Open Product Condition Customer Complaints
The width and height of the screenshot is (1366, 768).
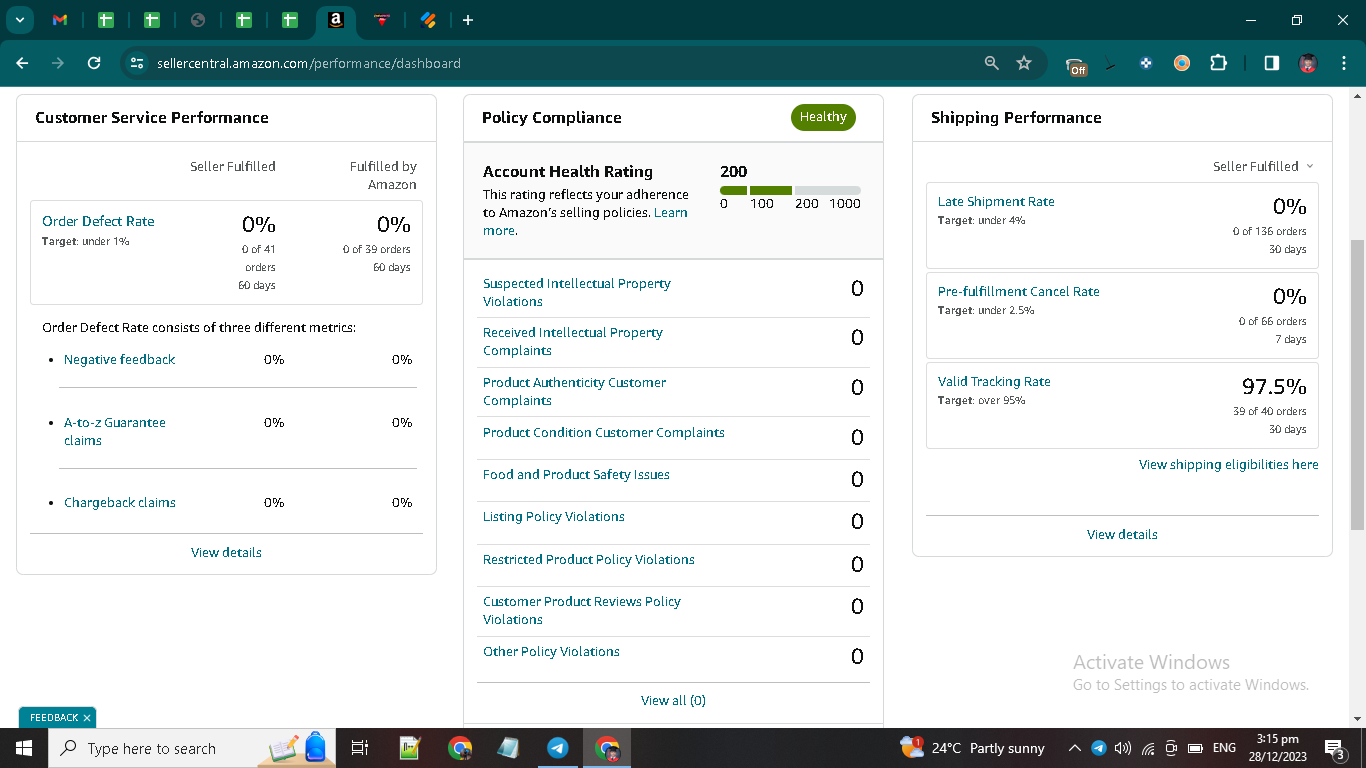pyautogui.click(x=603, y=432)
